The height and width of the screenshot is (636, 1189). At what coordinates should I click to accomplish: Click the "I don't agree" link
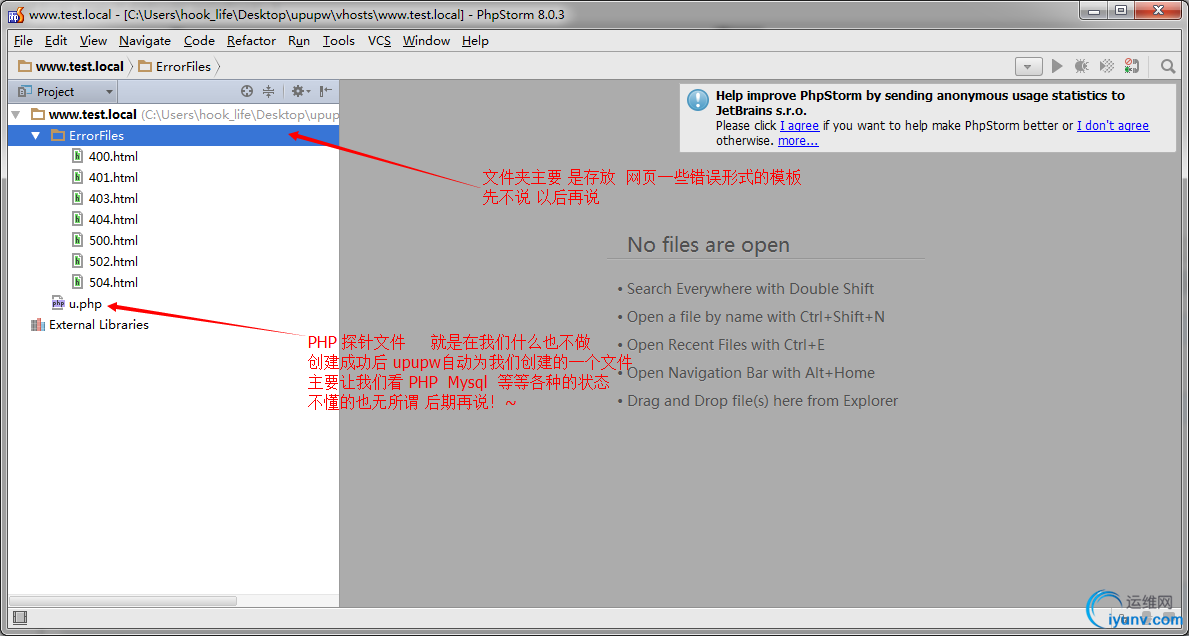click(x=1113, y=126)
